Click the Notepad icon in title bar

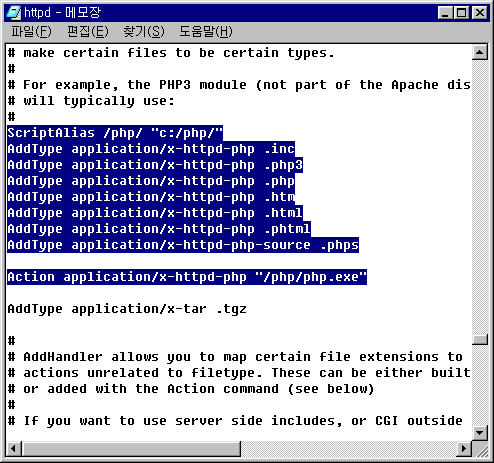14,13
